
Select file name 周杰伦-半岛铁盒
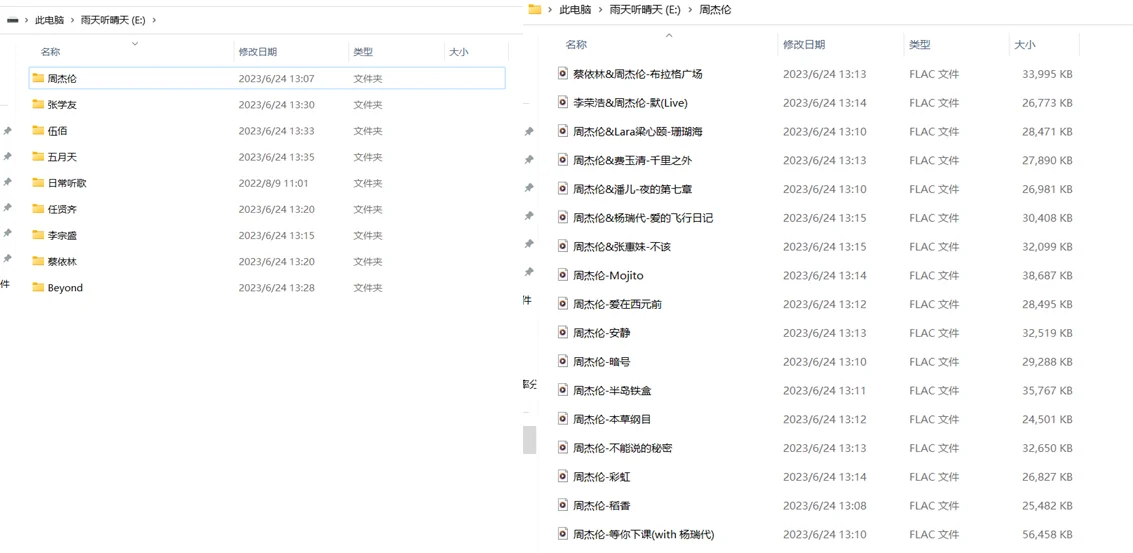pos(613,390)
